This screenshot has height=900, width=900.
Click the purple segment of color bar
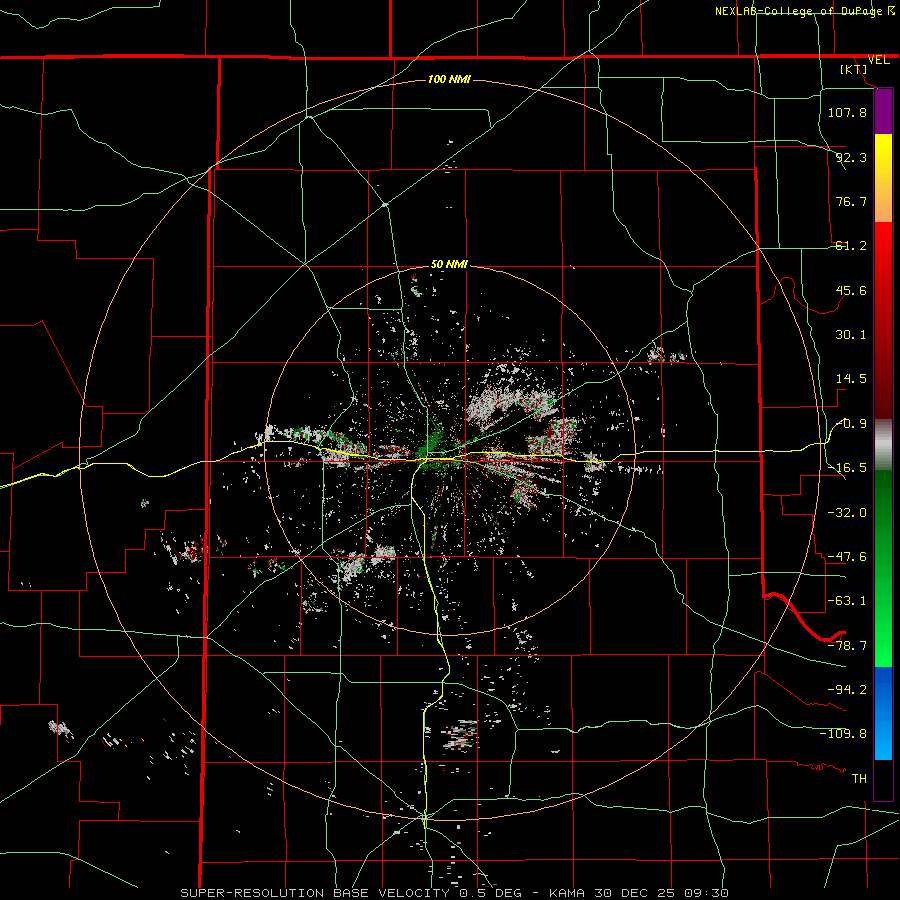(883, 112)
